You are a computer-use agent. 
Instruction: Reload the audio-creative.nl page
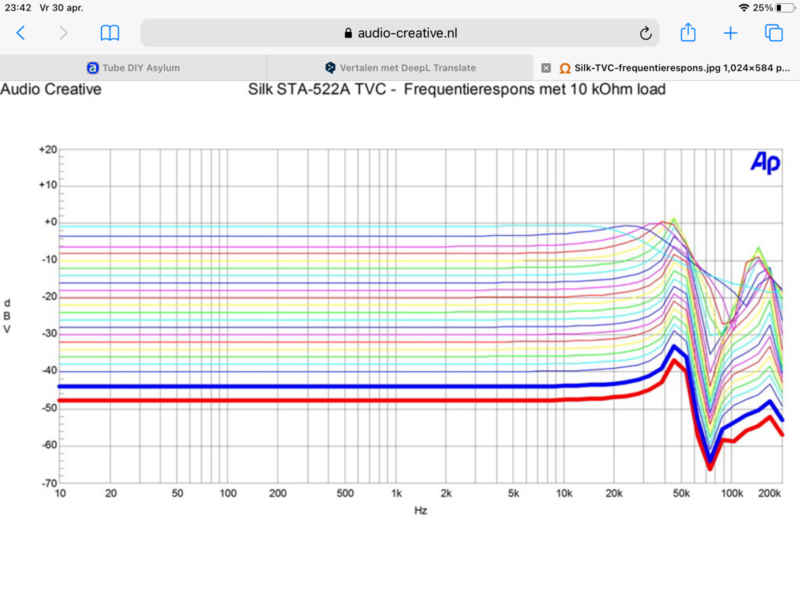[x=645, y=33]
